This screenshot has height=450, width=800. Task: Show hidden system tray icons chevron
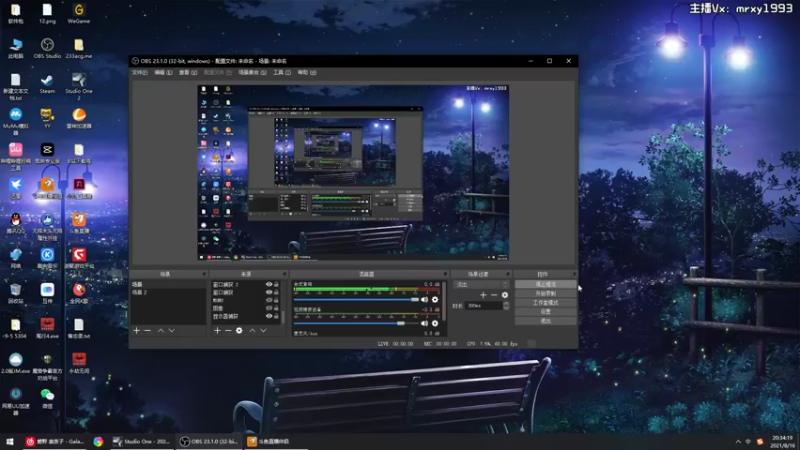coord(738,442)
